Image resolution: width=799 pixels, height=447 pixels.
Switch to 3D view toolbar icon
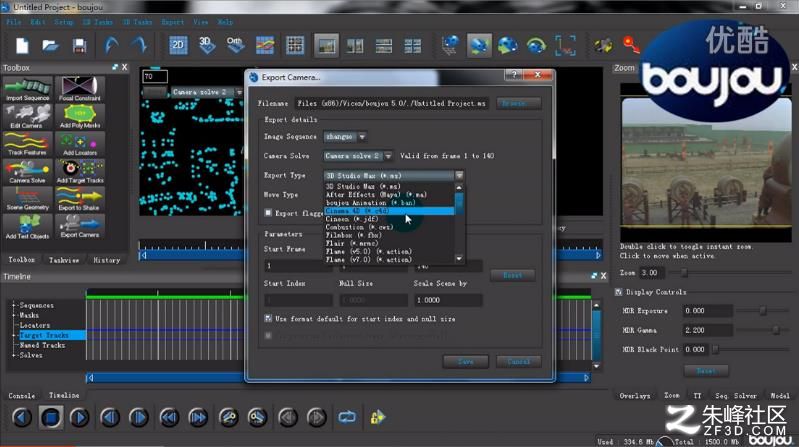pyautogui.click(x=206, y=45)
